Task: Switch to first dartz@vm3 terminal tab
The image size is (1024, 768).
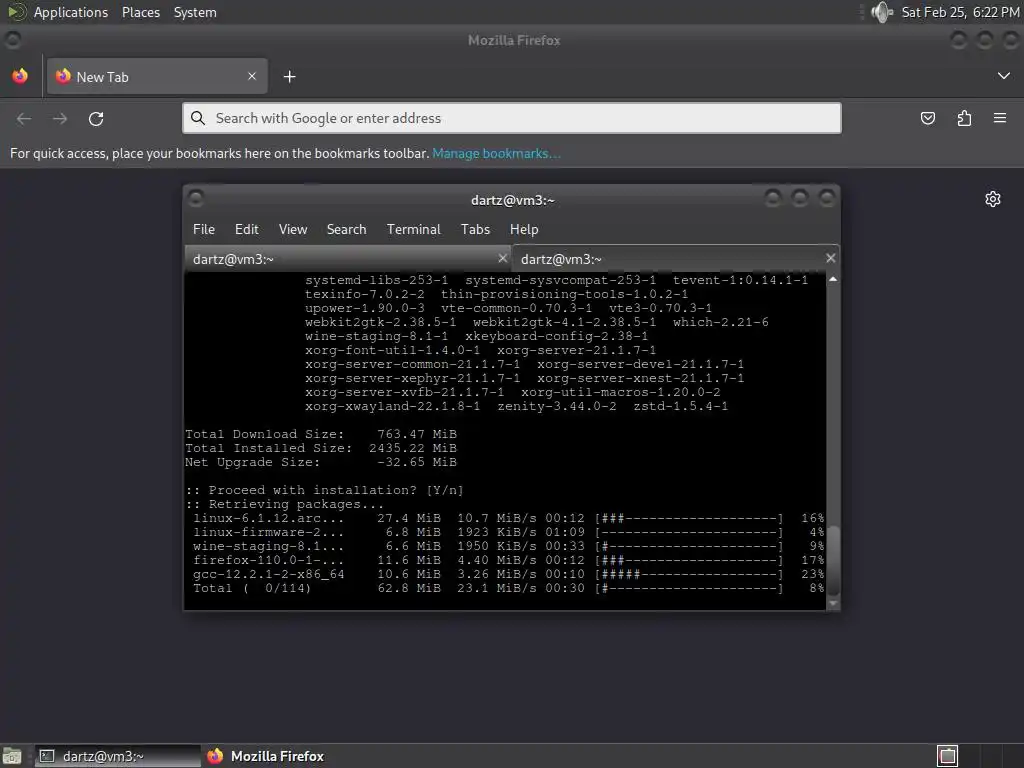Action: pyautogui.click(x=348, y=259)
